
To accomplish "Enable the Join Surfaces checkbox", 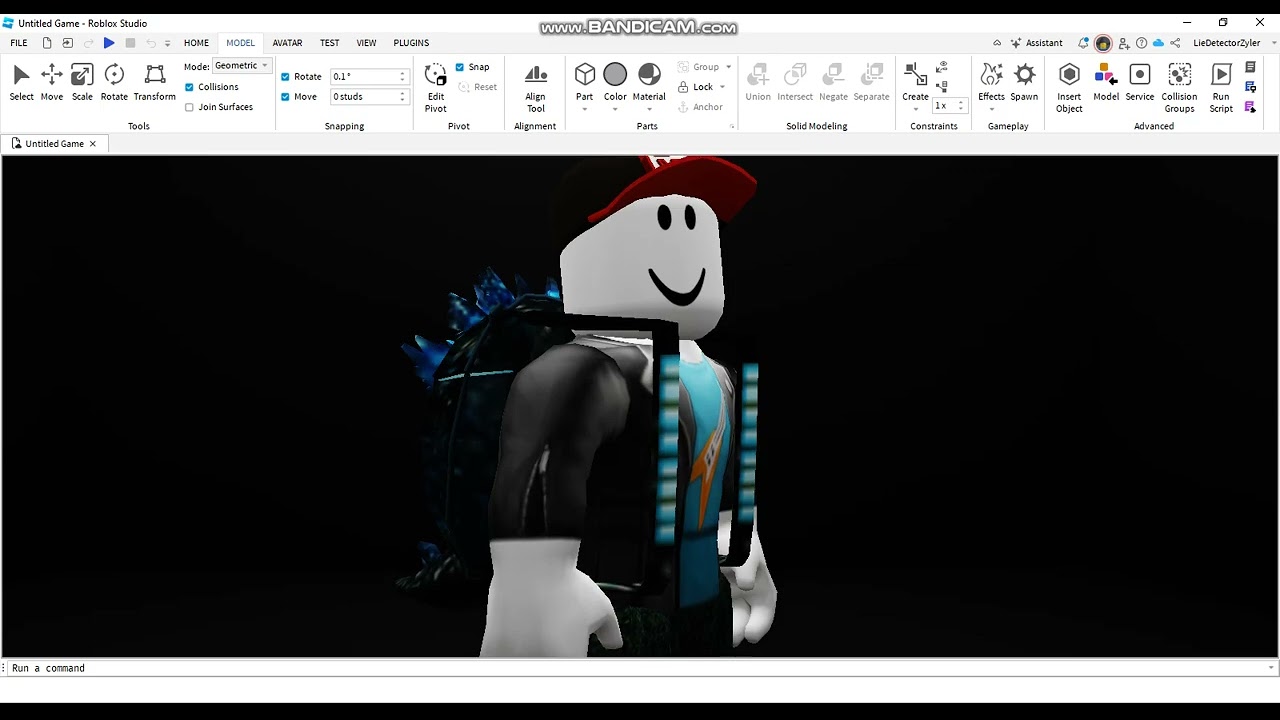I will point(189,107).
